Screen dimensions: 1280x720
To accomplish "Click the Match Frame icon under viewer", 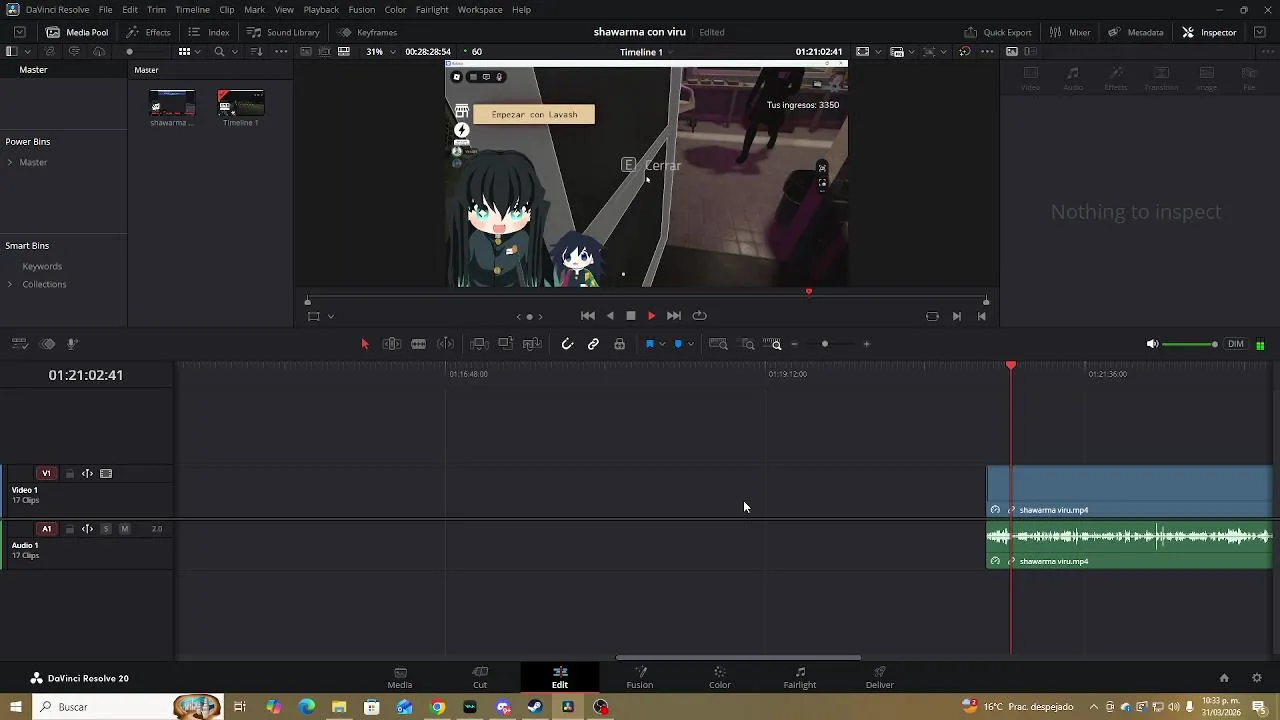I will point(932,316).
